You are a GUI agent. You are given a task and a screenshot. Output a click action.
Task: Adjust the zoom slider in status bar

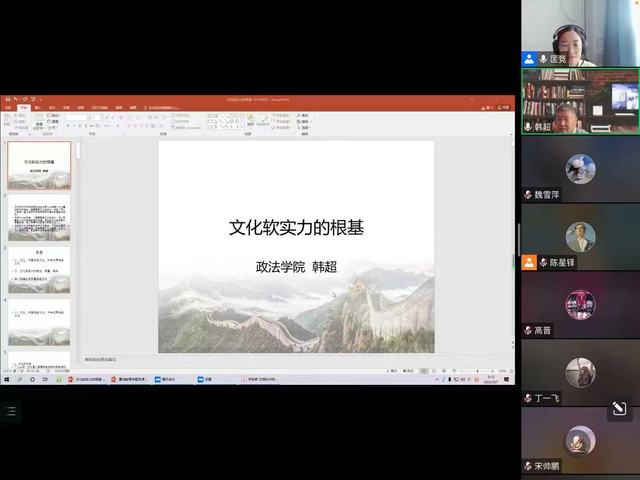(x=478, y=371)
